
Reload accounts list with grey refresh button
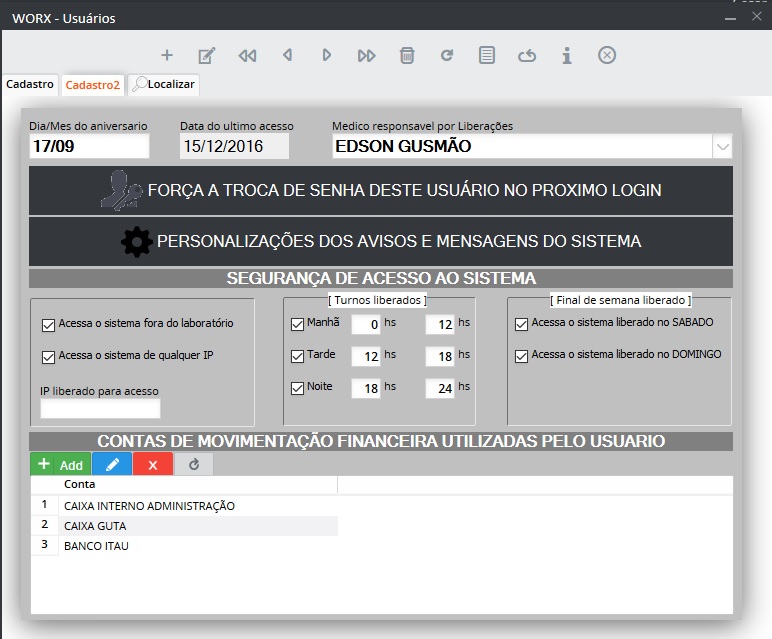[194, 464]
